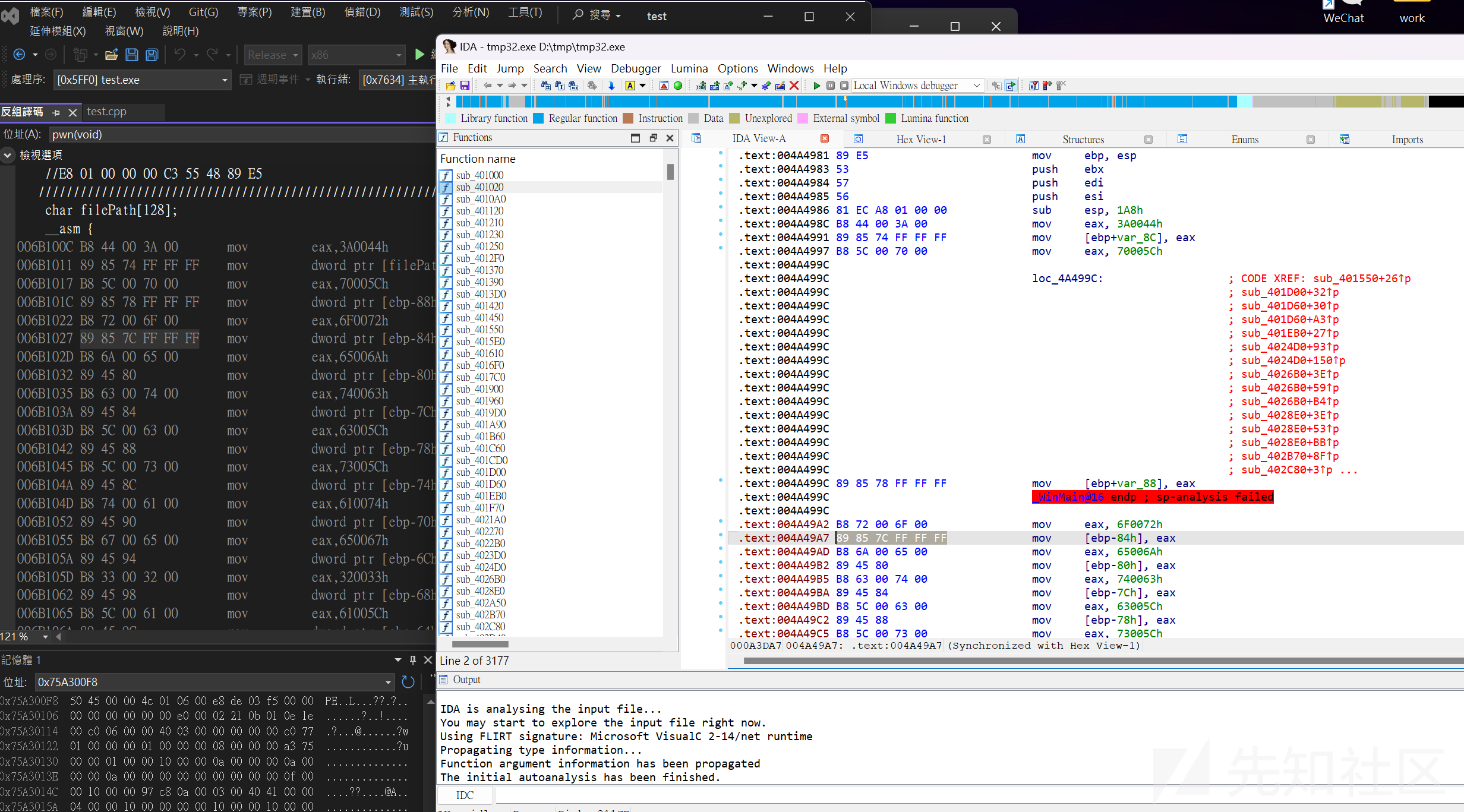The image size is (1464, 812).
Task: Click the IDA open file folder icon
Action: (x=450, y=86)
